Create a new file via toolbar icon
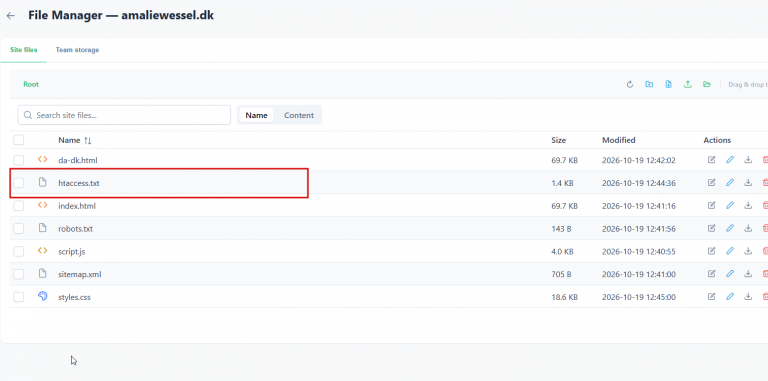This screenshot has width=768, height=381. (668, 84)
